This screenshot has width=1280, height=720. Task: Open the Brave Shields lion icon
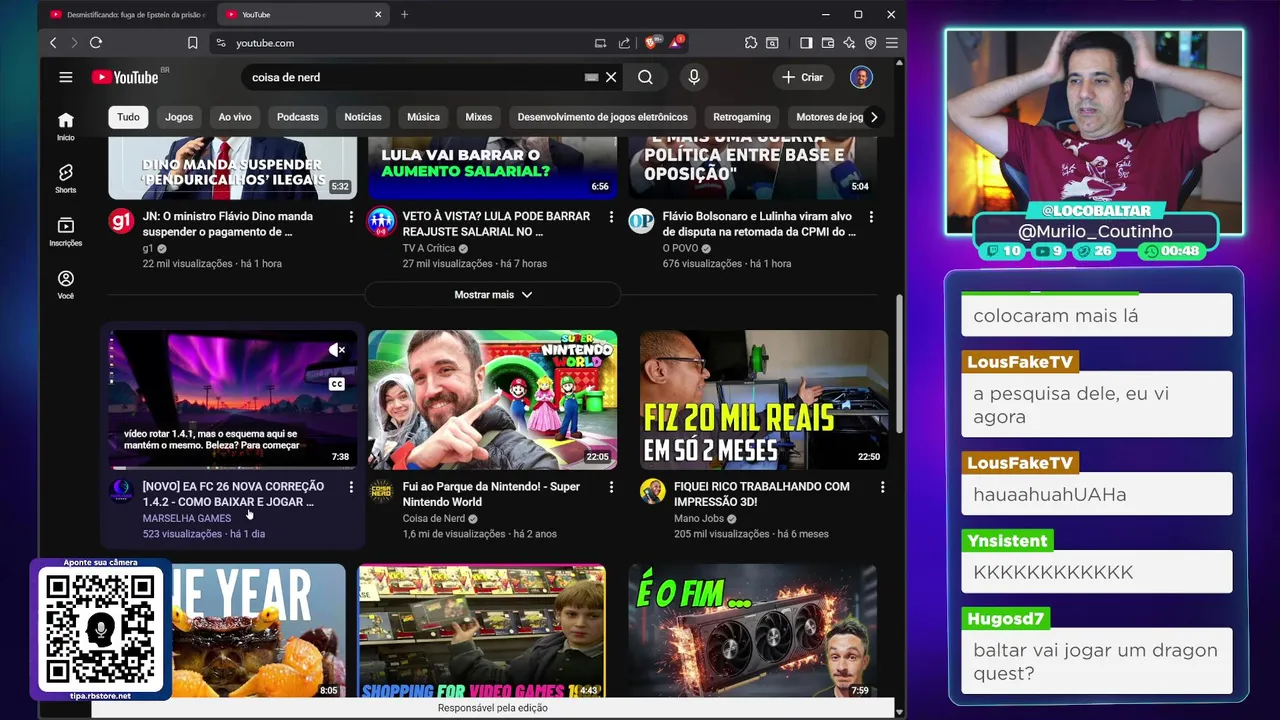[x=651, y=43]
